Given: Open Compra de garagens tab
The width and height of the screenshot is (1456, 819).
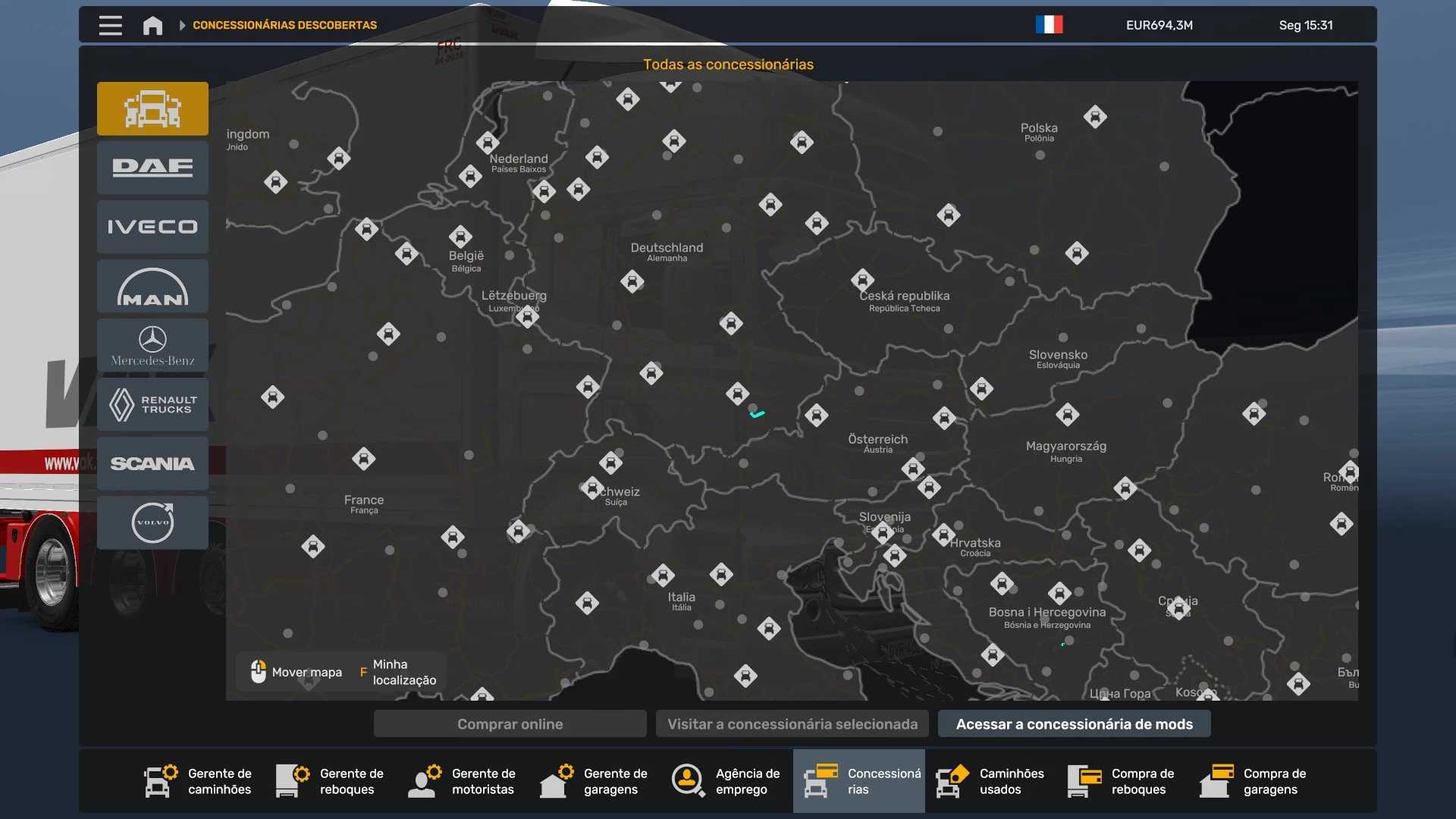Looking at the screenshot, I should click(1254, 781).
